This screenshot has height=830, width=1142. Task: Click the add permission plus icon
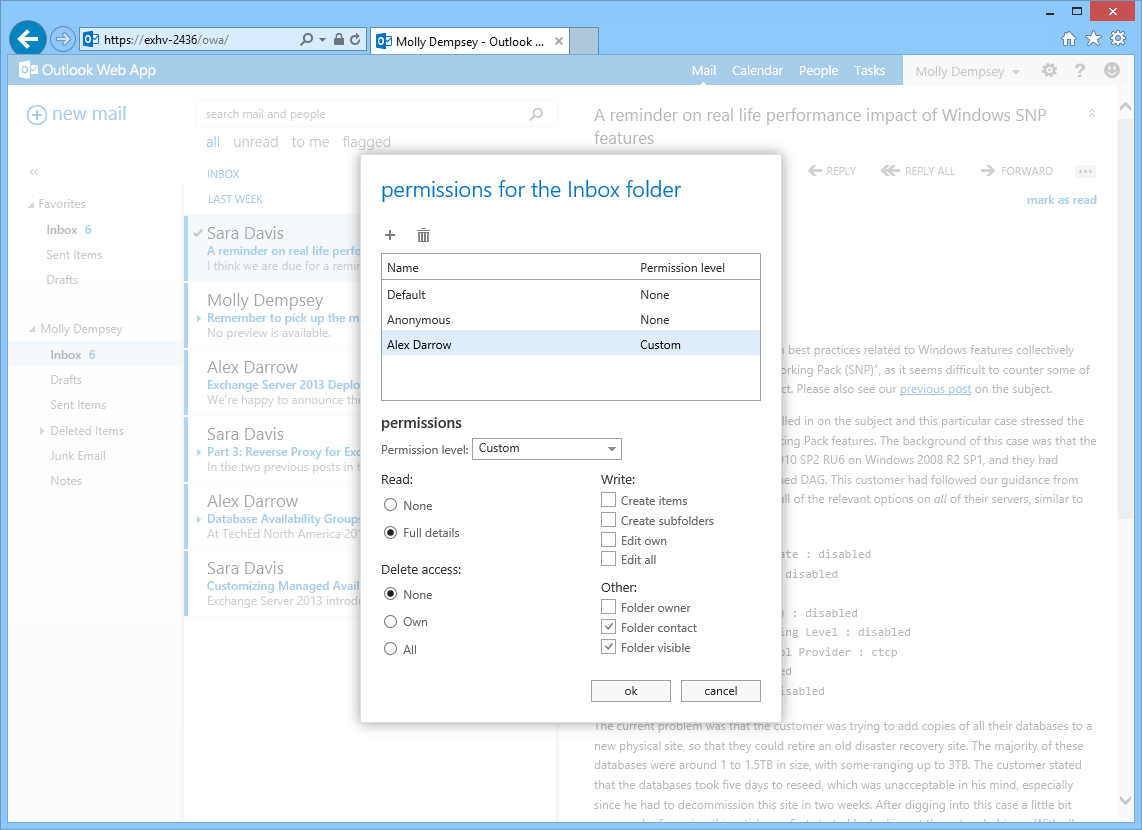(x=390, y=235)
